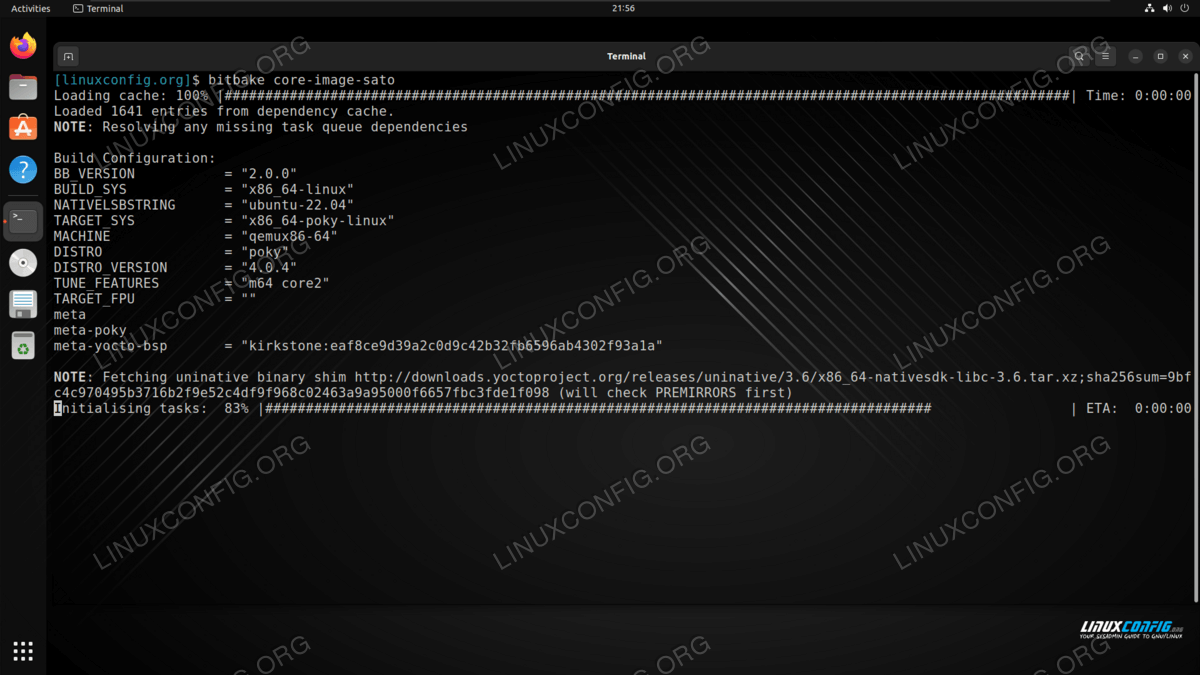Open Ubuntu Software from the dock
Viewport: 1200px width, 675px height.
click(x=23, y=128)
